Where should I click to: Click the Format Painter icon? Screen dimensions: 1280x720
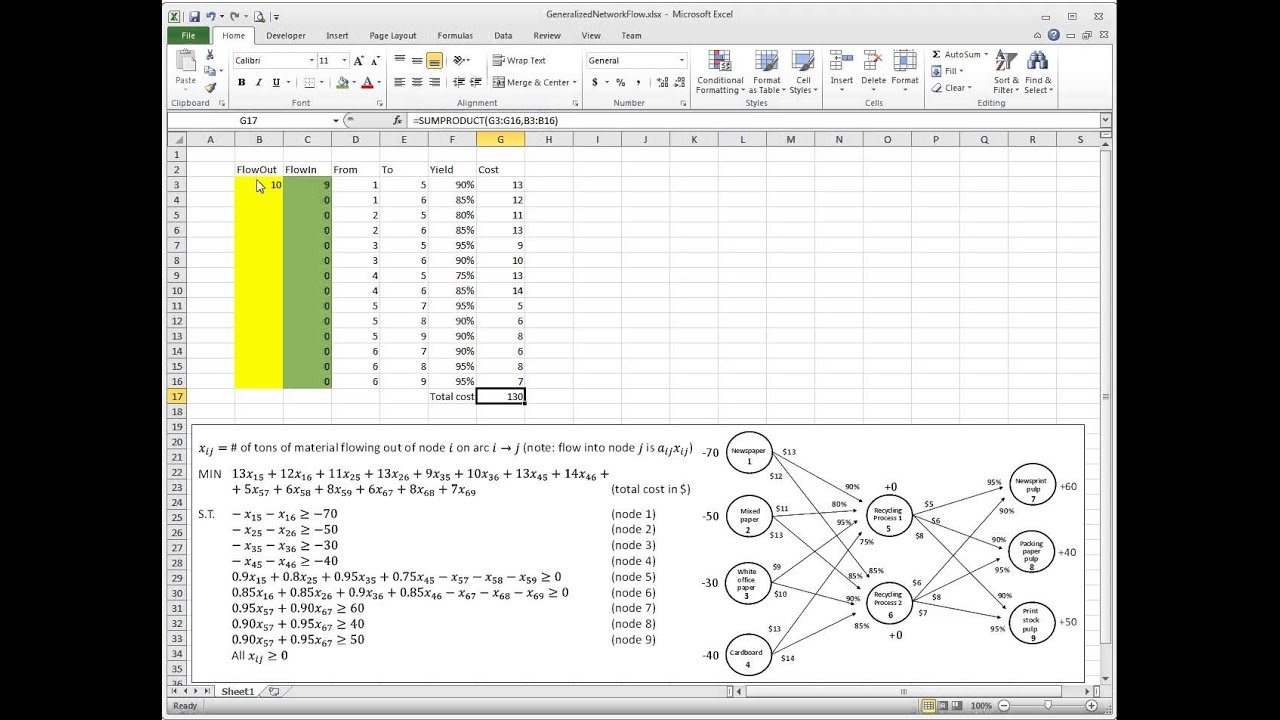click(210, 88)
